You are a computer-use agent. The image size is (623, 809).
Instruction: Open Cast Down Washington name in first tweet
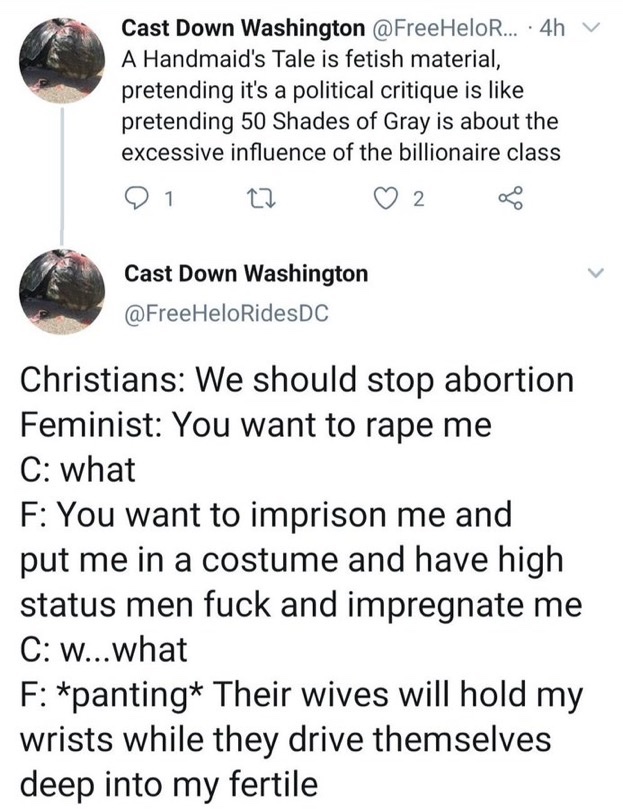243,28
